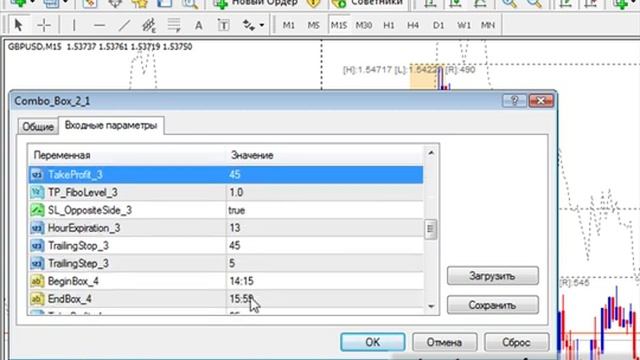
Task: Click the Новый ордер toolbar button
Action: click(x=257, y=3)
